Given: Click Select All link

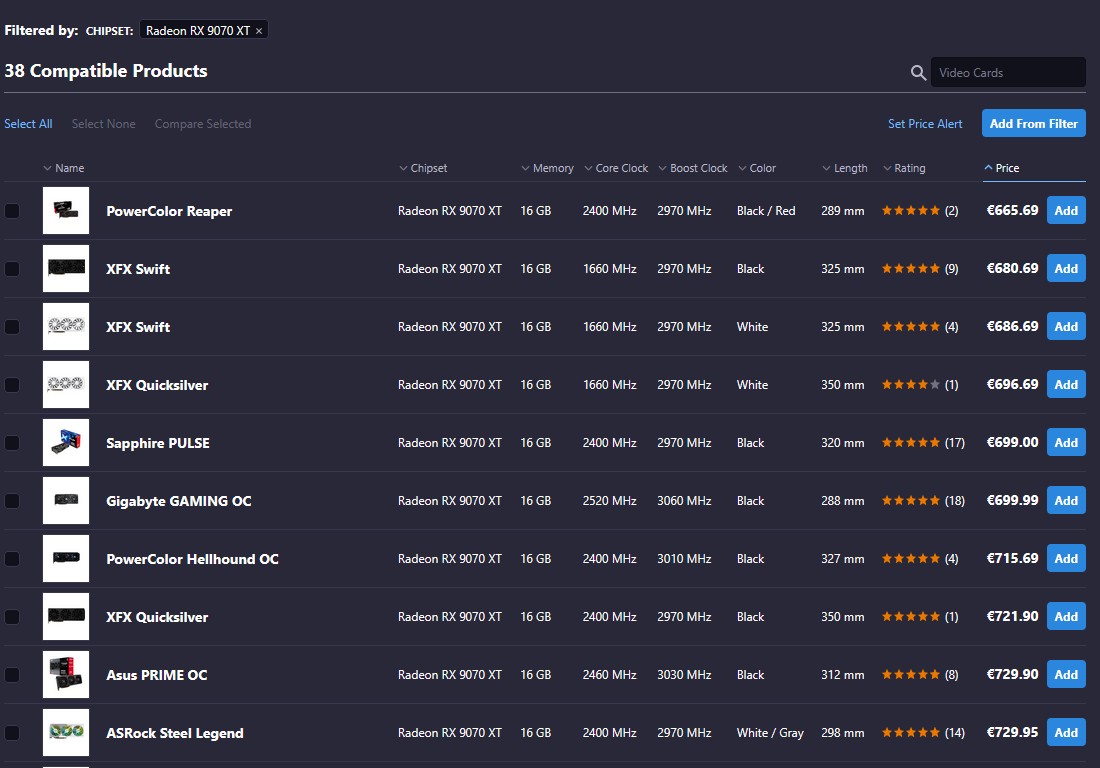Looking at the screenshot, I should pyautogui.click(x=28, y=123).
